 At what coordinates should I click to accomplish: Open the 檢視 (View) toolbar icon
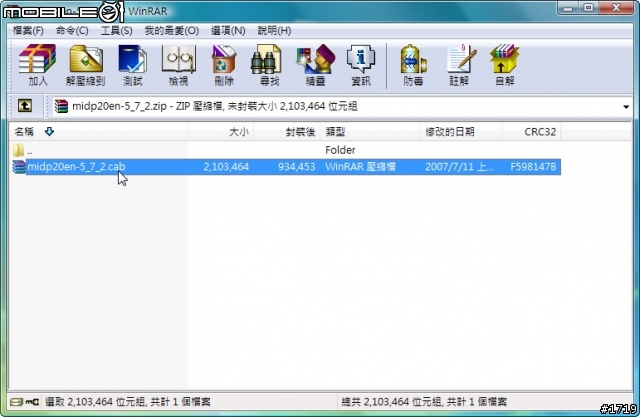[x=179, y=65]
